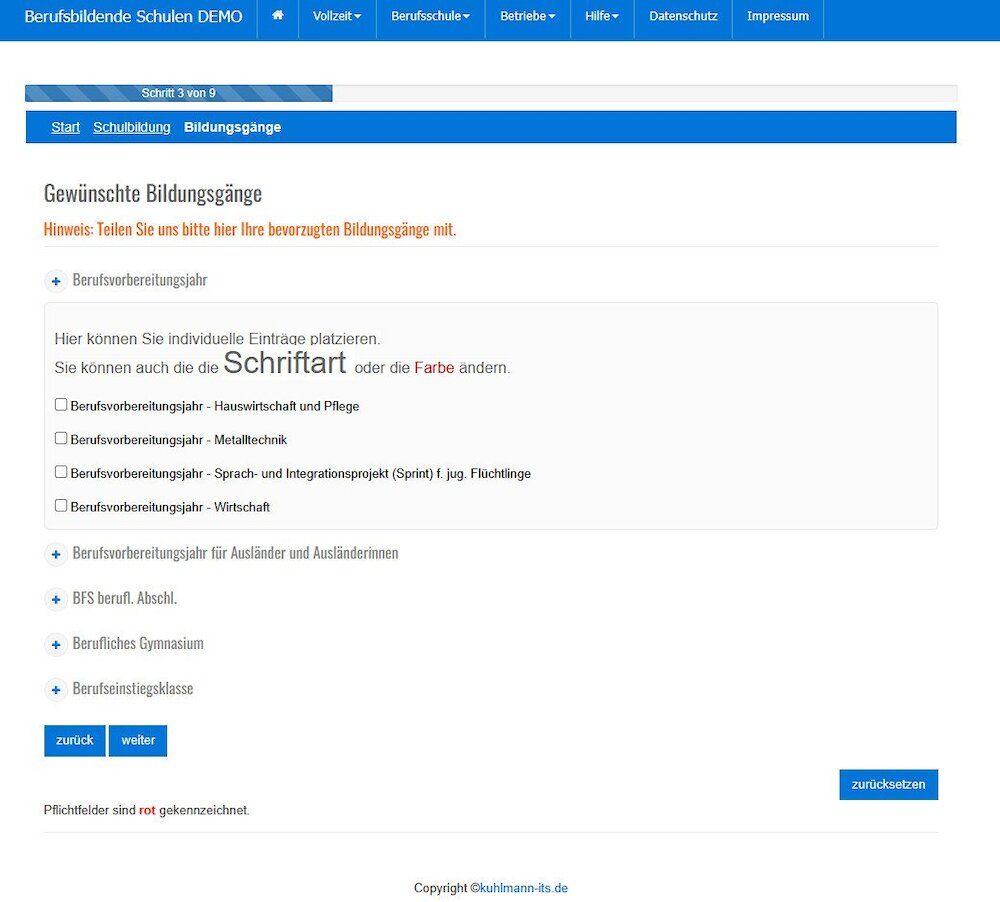Screen dimensions: 1000x902
Task: Select Sprach- und Integrationsprojekt checkbox
Action: [61, 472]
